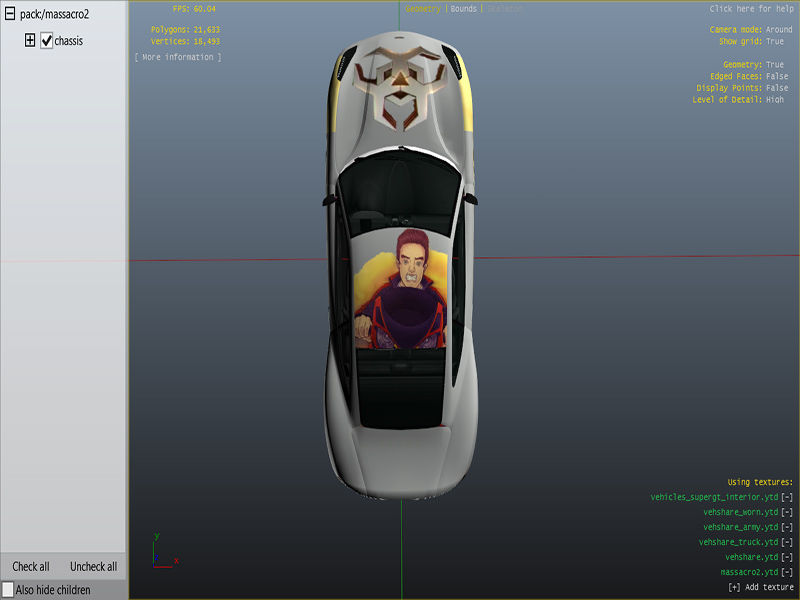Screen dimensions: 800x600
Task: Click the Uncheck all button
Action: (x=93, y=566)
